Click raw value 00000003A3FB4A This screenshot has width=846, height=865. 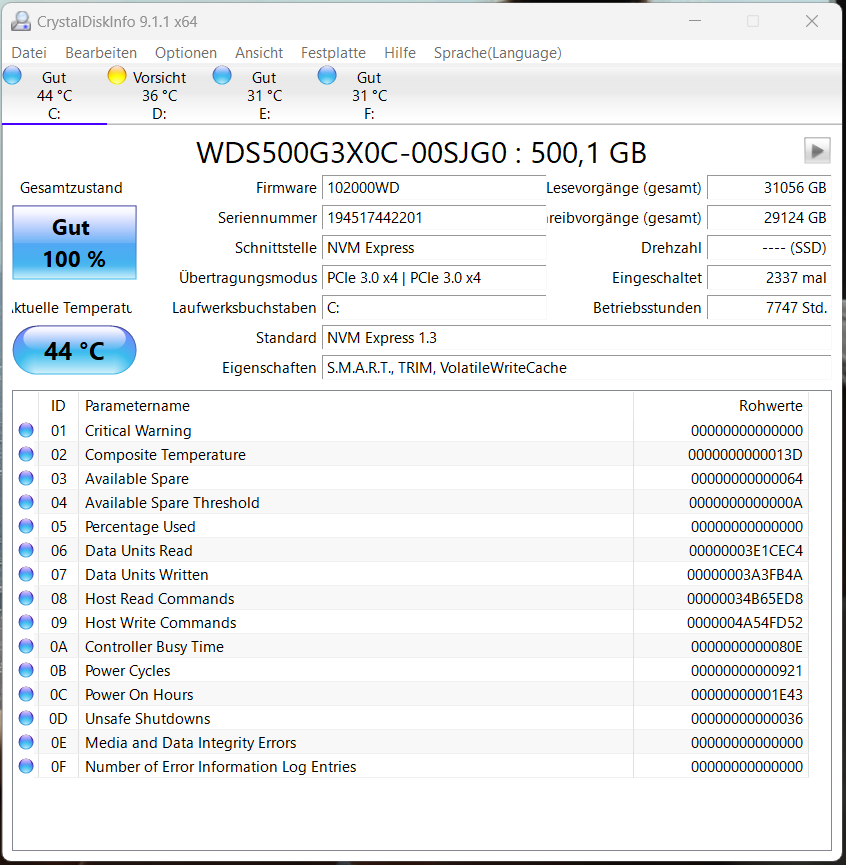pyautogui.click(x=745, y=575)
